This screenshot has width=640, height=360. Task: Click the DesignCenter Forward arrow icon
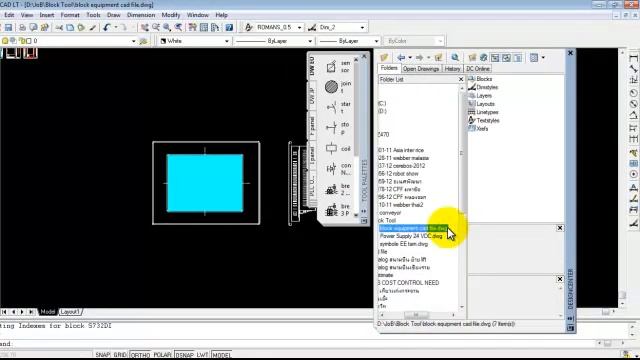pos(420,58)
